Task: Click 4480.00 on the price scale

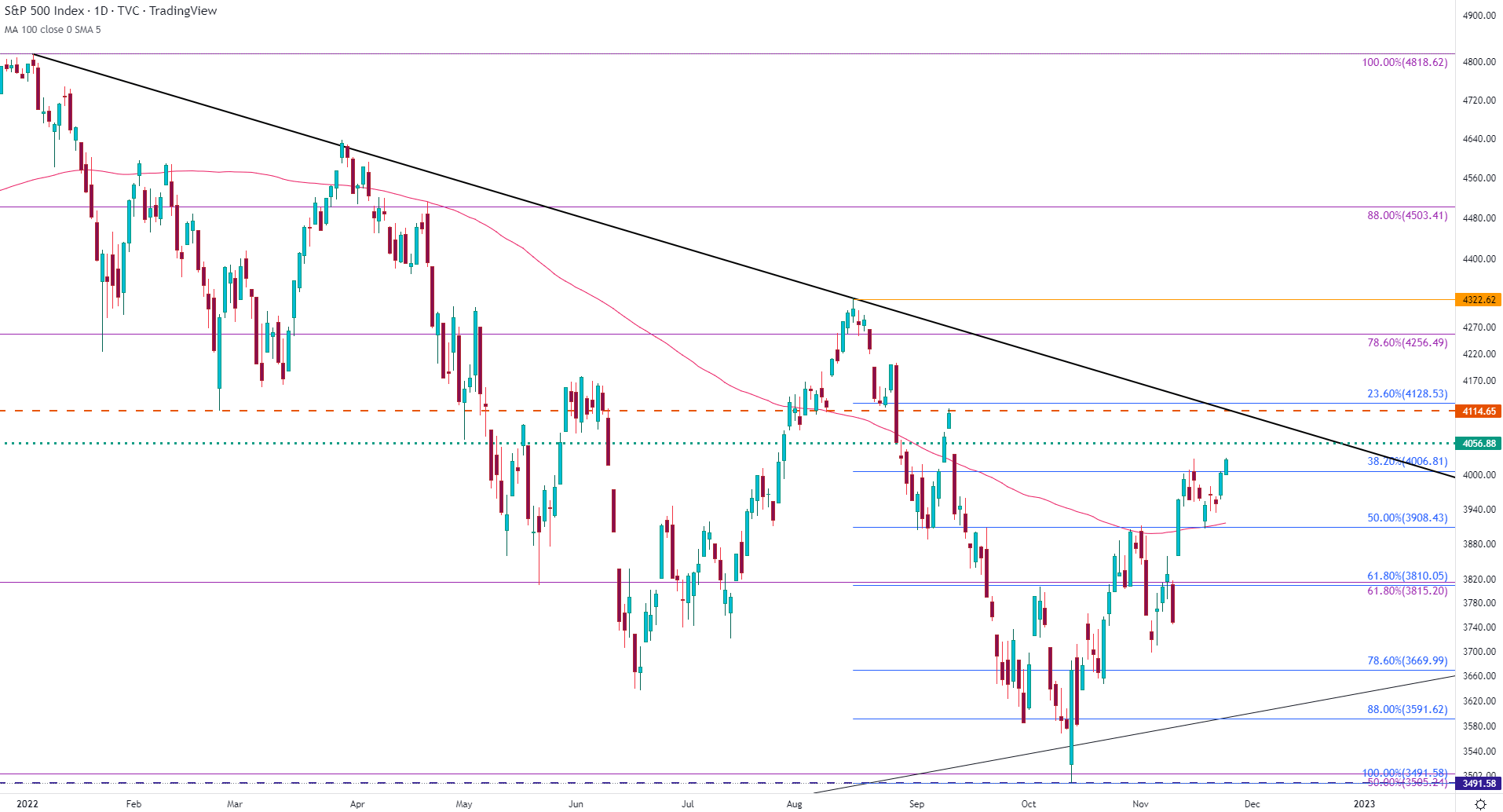Action: click(x=1479, y=218)
